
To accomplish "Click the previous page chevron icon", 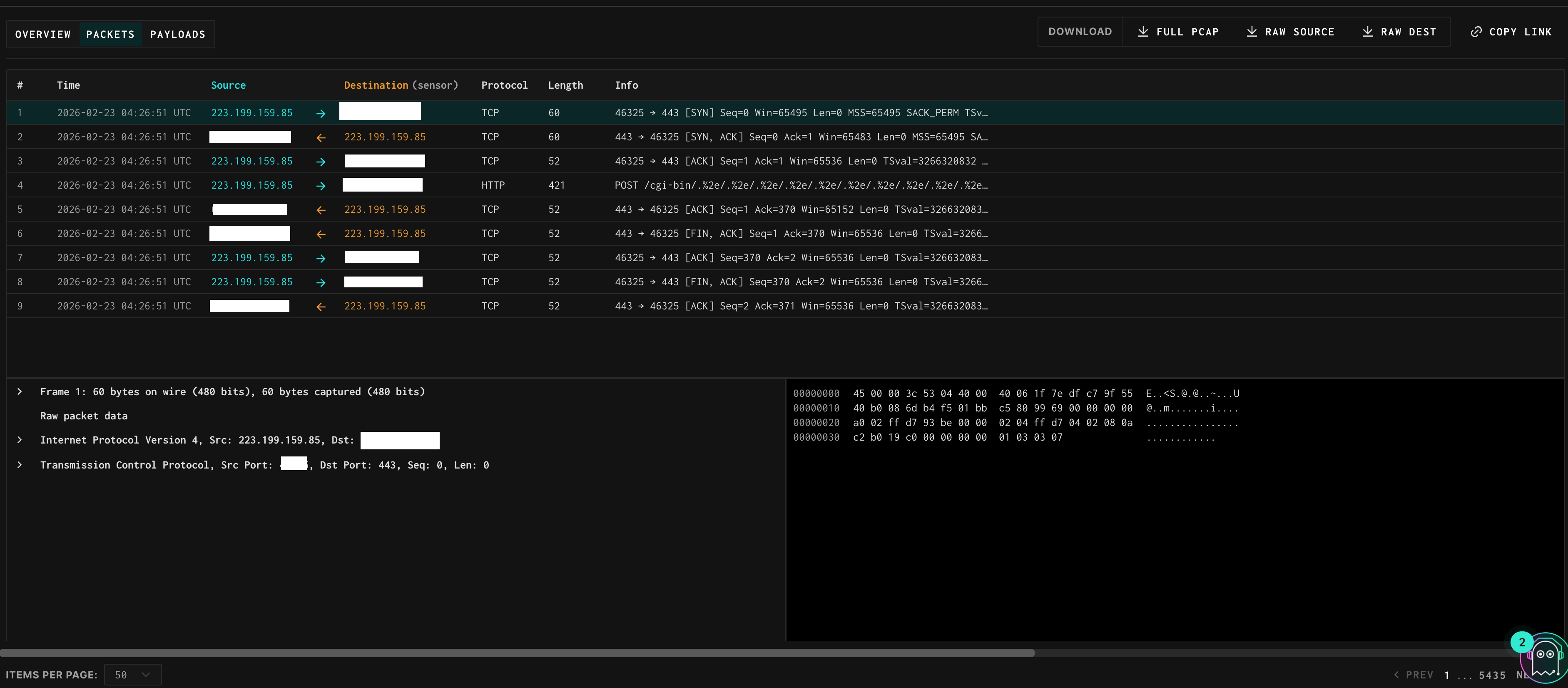I will [1396, 675].
